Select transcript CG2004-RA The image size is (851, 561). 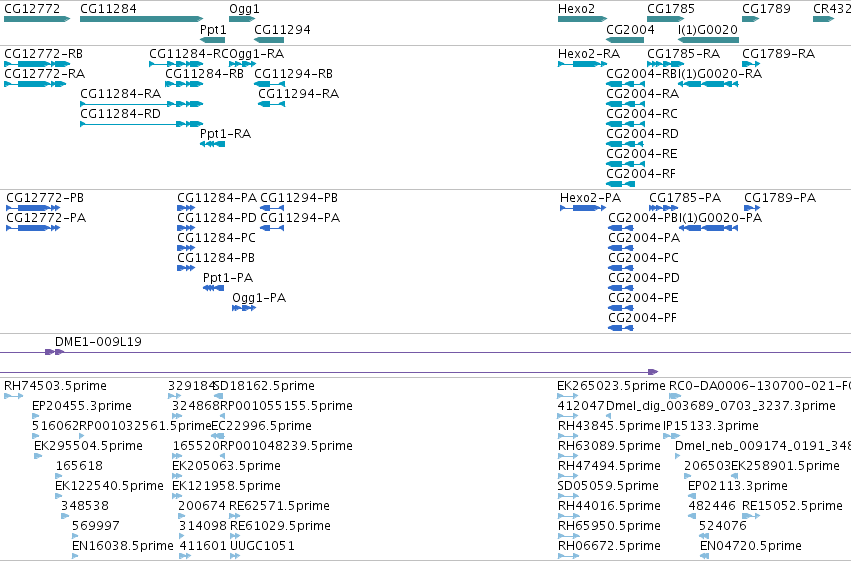(x=643, y=94)
